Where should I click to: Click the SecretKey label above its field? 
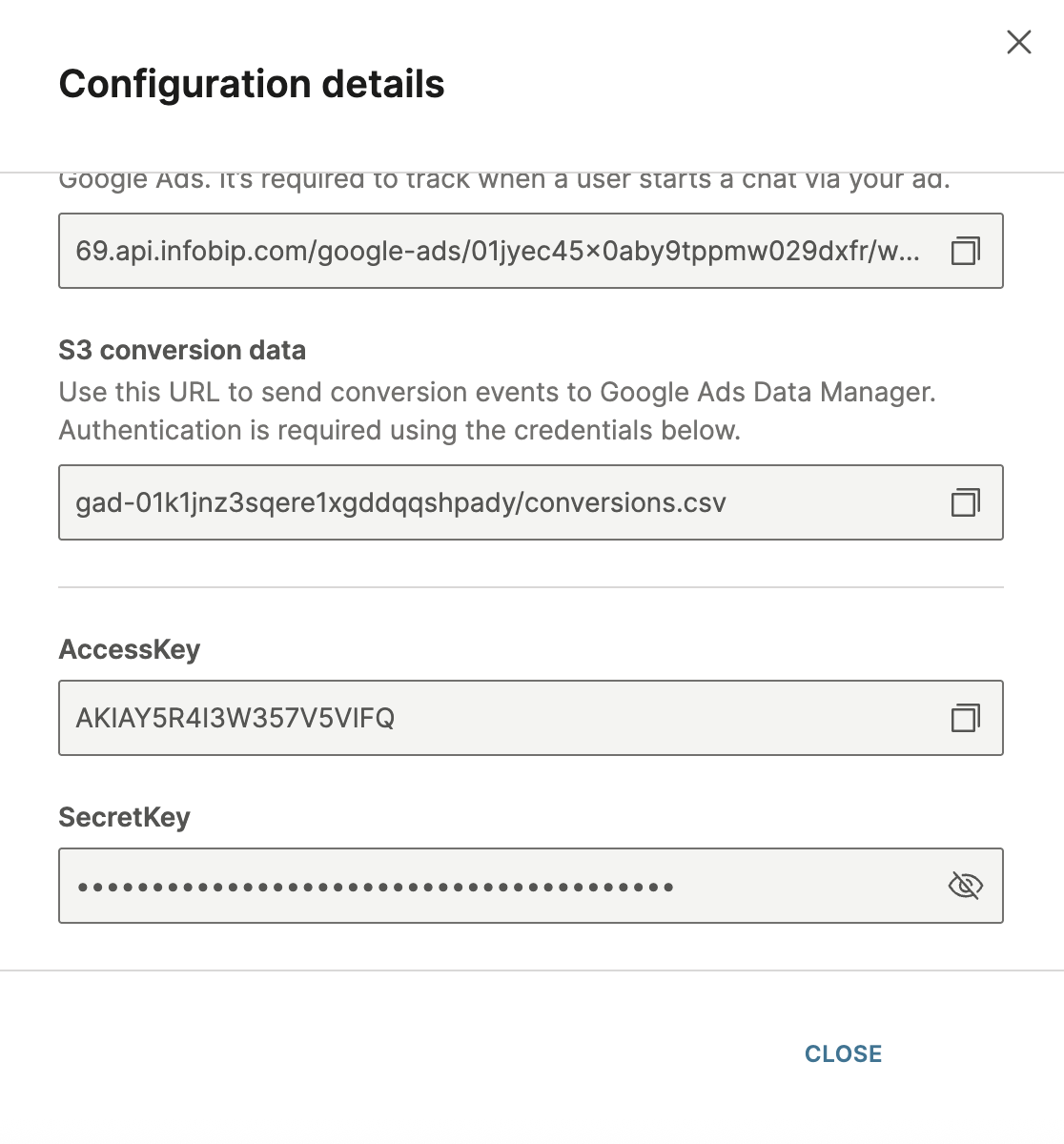tap(125, 817)
